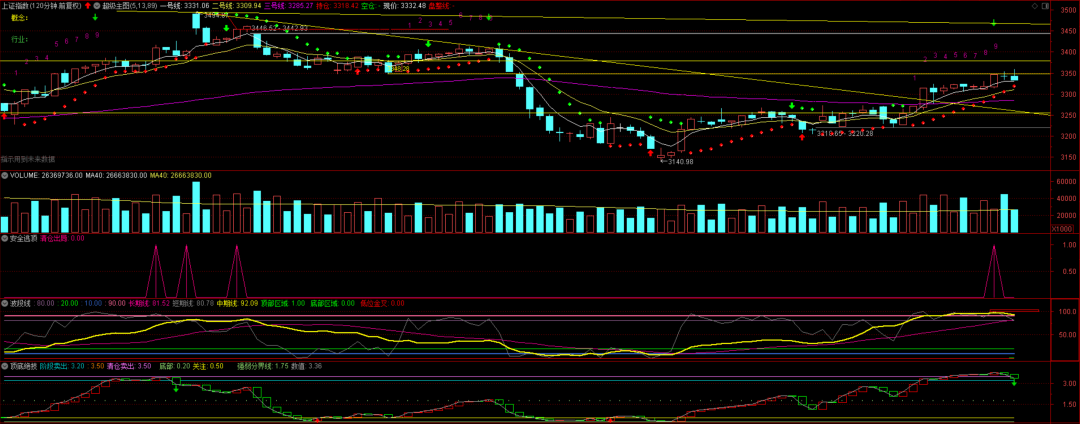
Task: Click the 长期线: 81.52 readout
Action: (149, 303)
